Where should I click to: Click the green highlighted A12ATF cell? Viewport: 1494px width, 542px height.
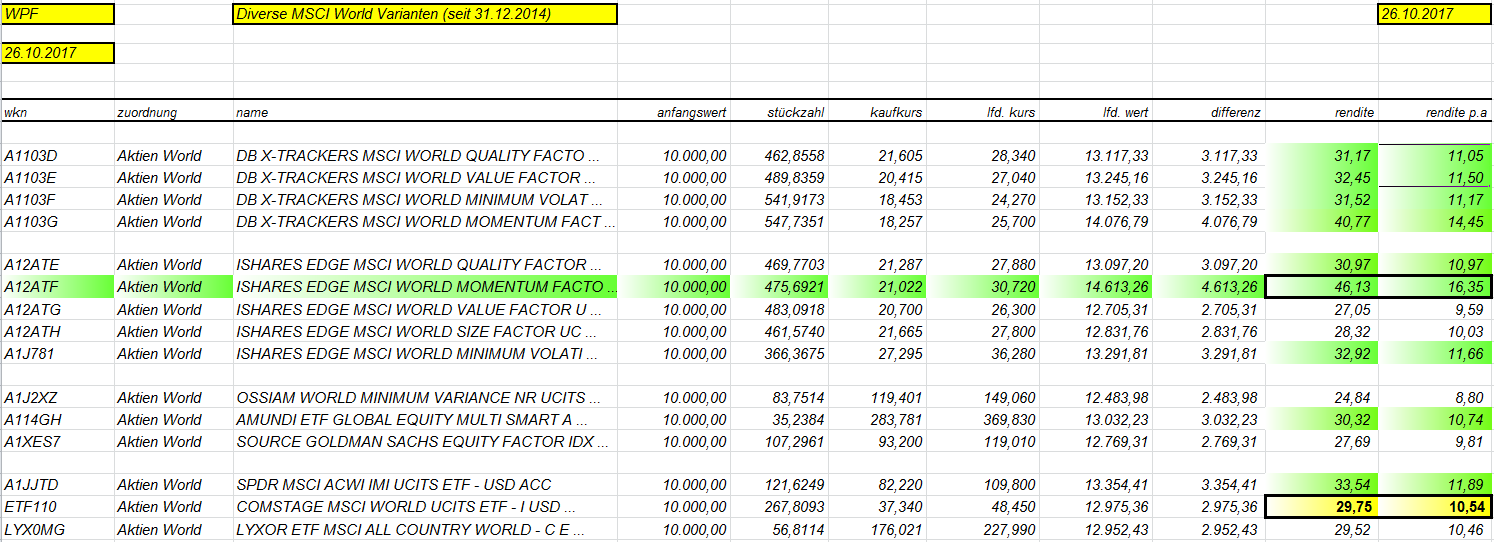coord(58,287)
